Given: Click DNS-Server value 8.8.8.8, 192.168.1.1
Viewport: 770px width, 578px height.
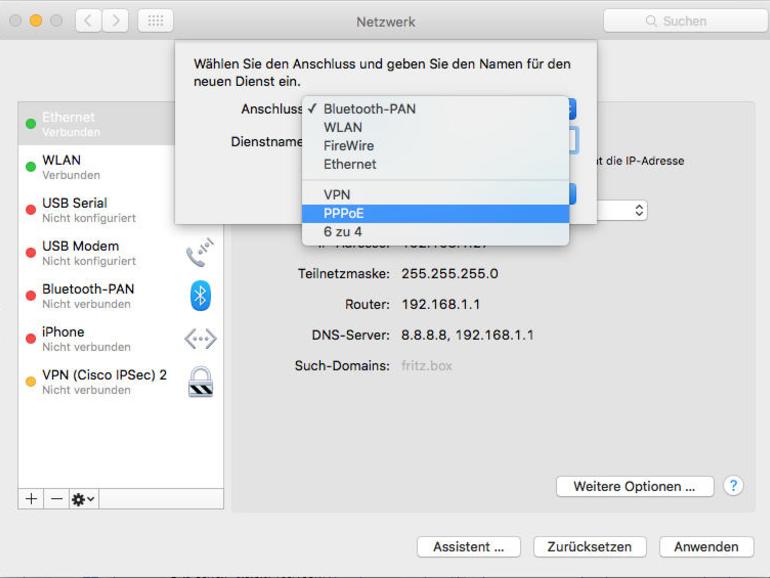Looking at the screenshot, I should 468,335.
